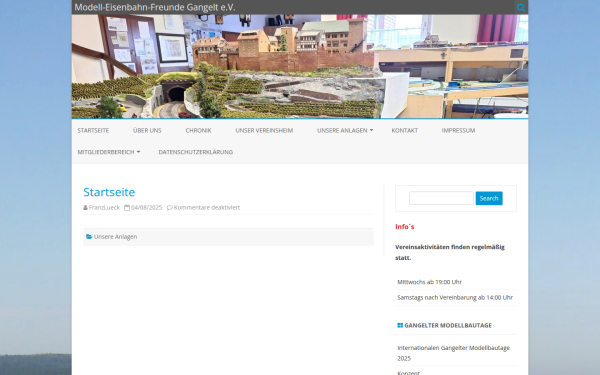
Task: Select text Mittwochs ab 19:00 Uhr
Action: (429, 282)
